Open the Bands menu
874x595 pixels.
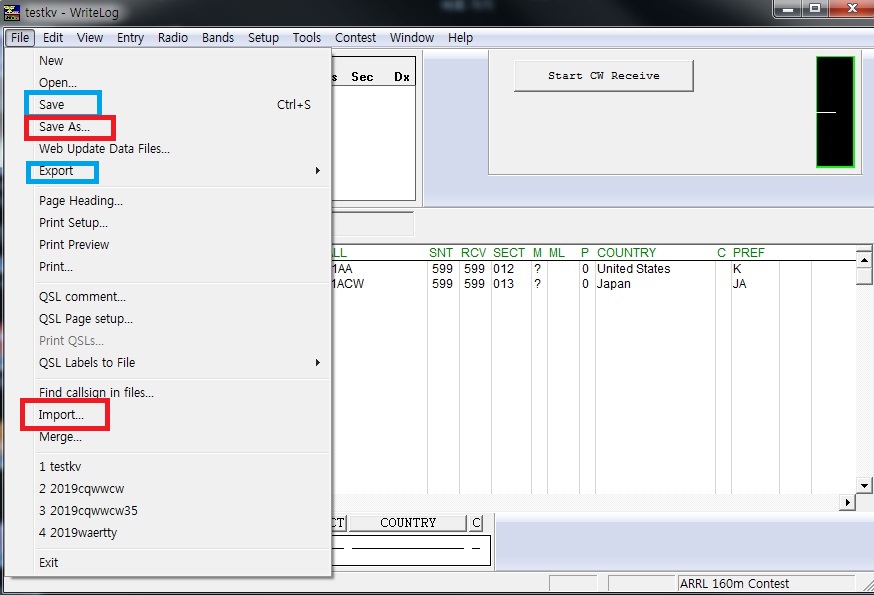coord(218,37)
